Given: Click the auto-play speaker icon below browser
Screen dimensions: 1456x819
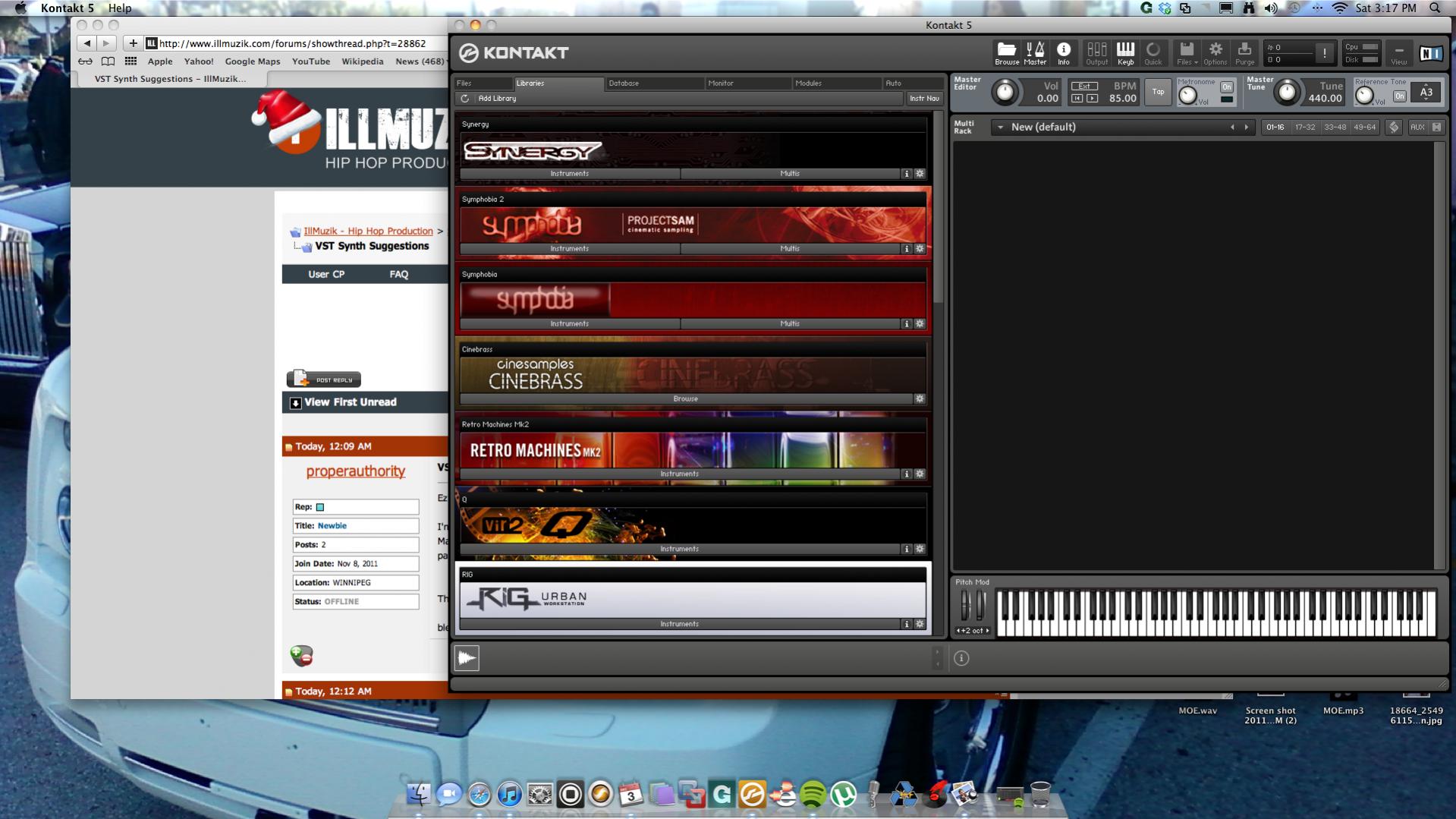Looking at the screenshot, I should click(x=467, y=658).
